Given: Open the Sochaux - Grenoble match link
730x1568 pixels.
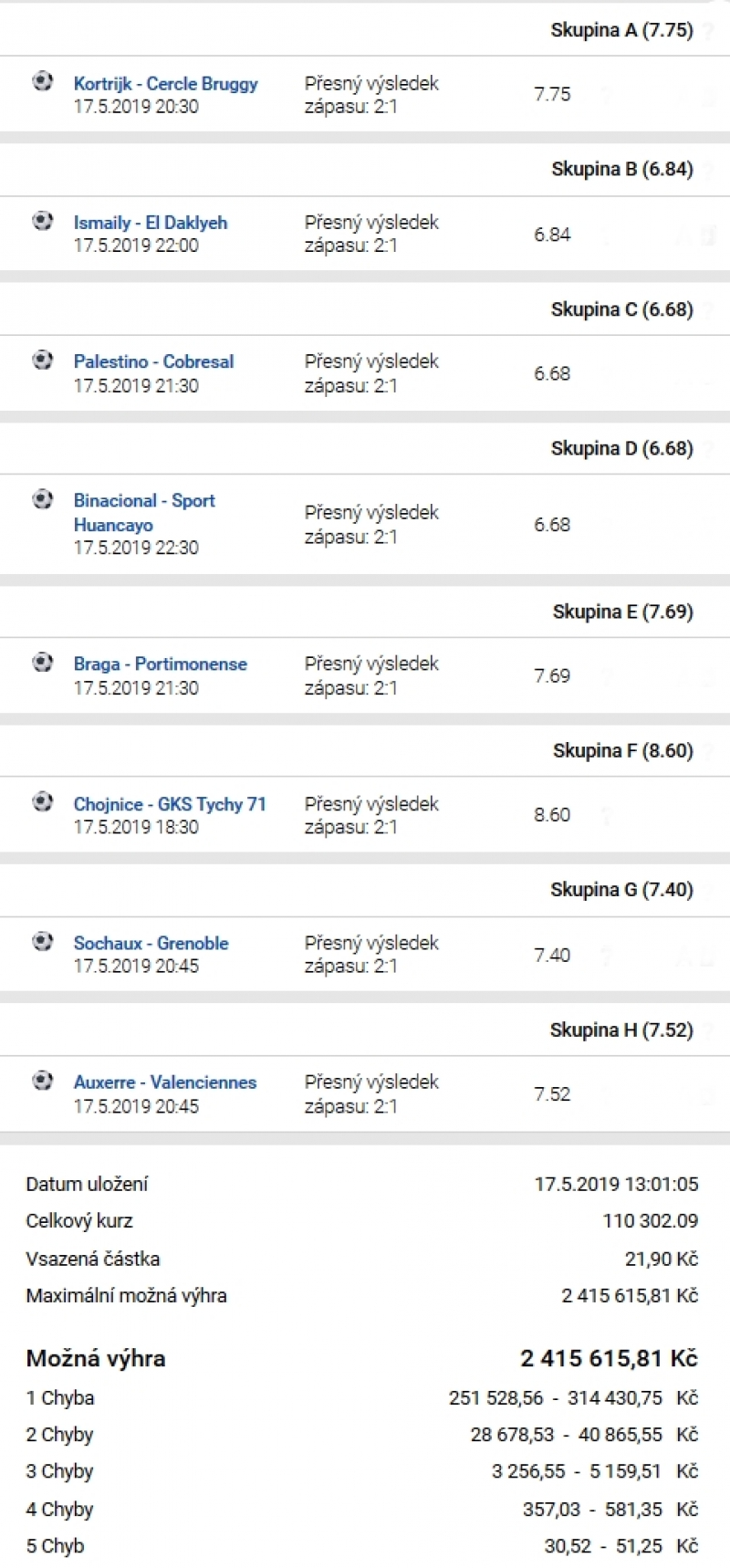Looking at the screenshot, I should coord(151,943).
